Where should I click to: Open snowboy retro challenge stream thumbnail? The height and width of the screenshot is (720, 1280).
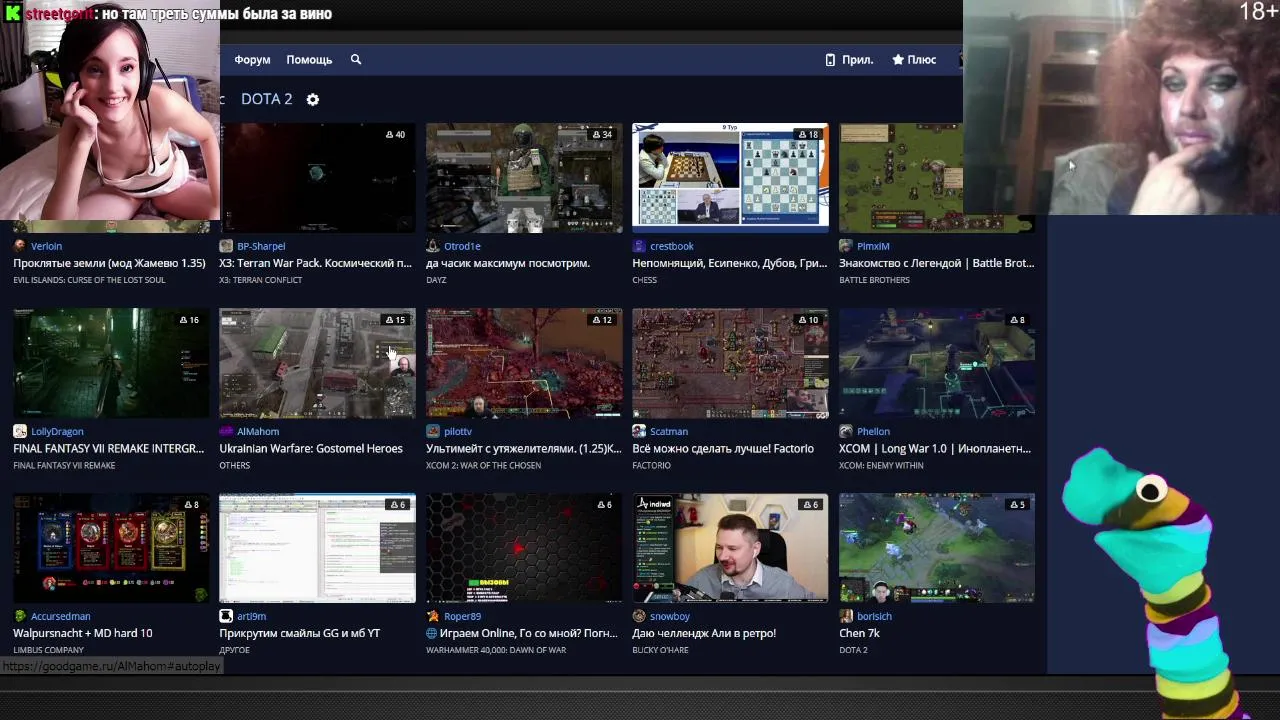730,548
